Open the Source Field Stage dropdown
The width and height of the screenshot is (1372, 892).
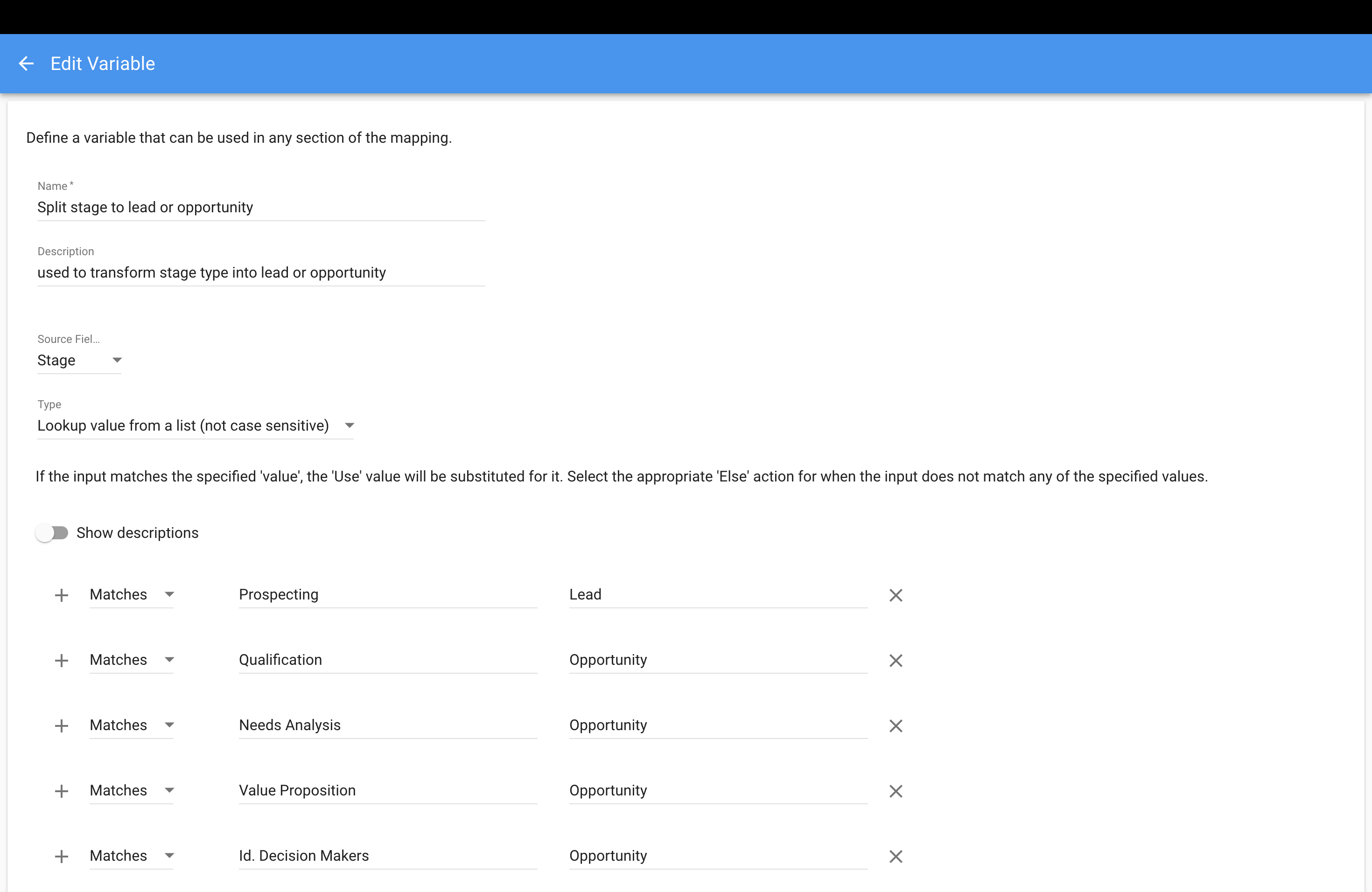tap(79, 360)
